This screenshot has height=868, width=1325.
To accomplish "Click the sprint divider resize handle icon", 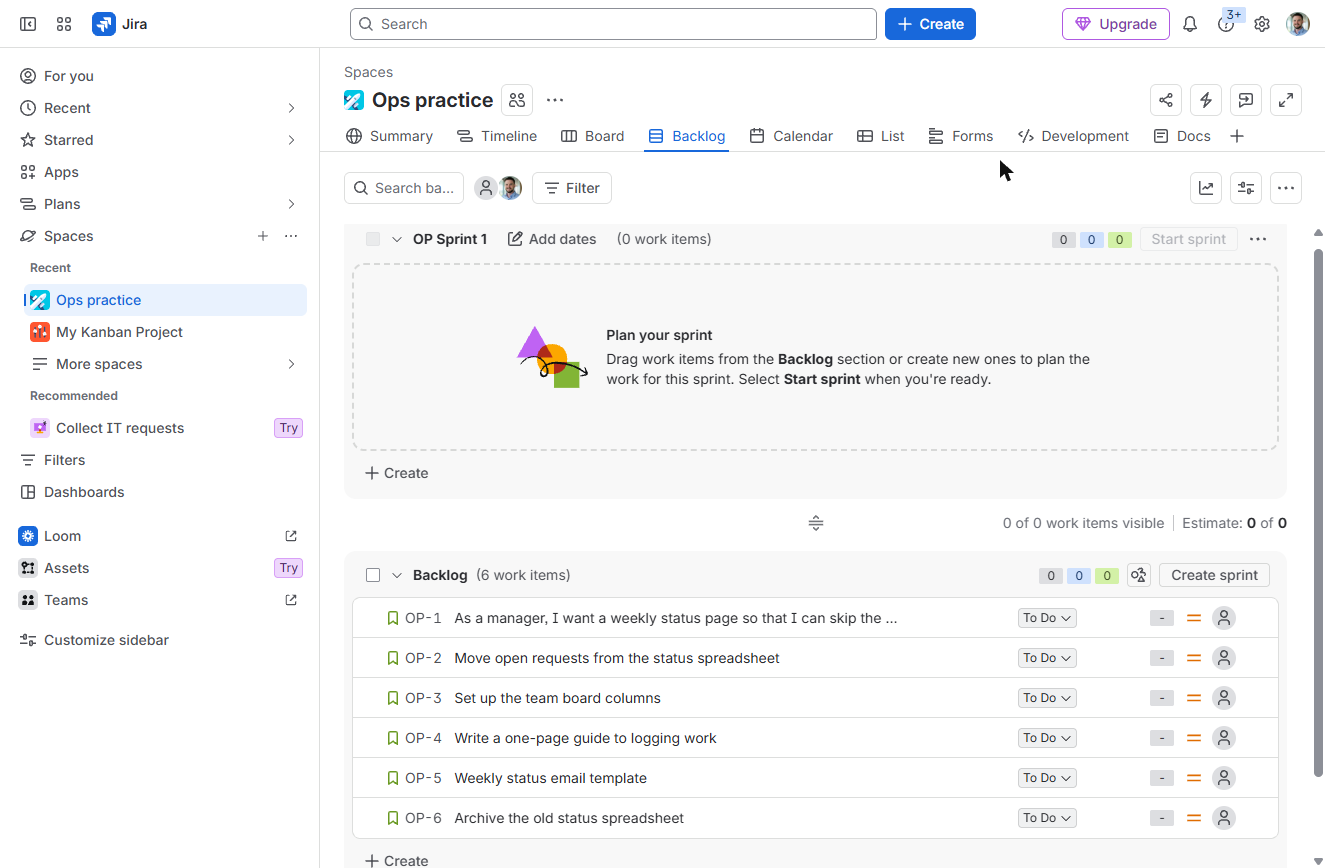I will [x=816, y=523].
